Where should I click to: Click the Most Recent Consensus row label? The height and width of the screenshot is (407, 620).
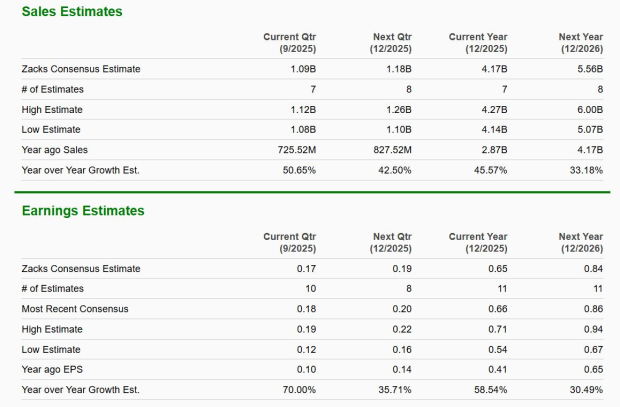[x=74, y=309]
